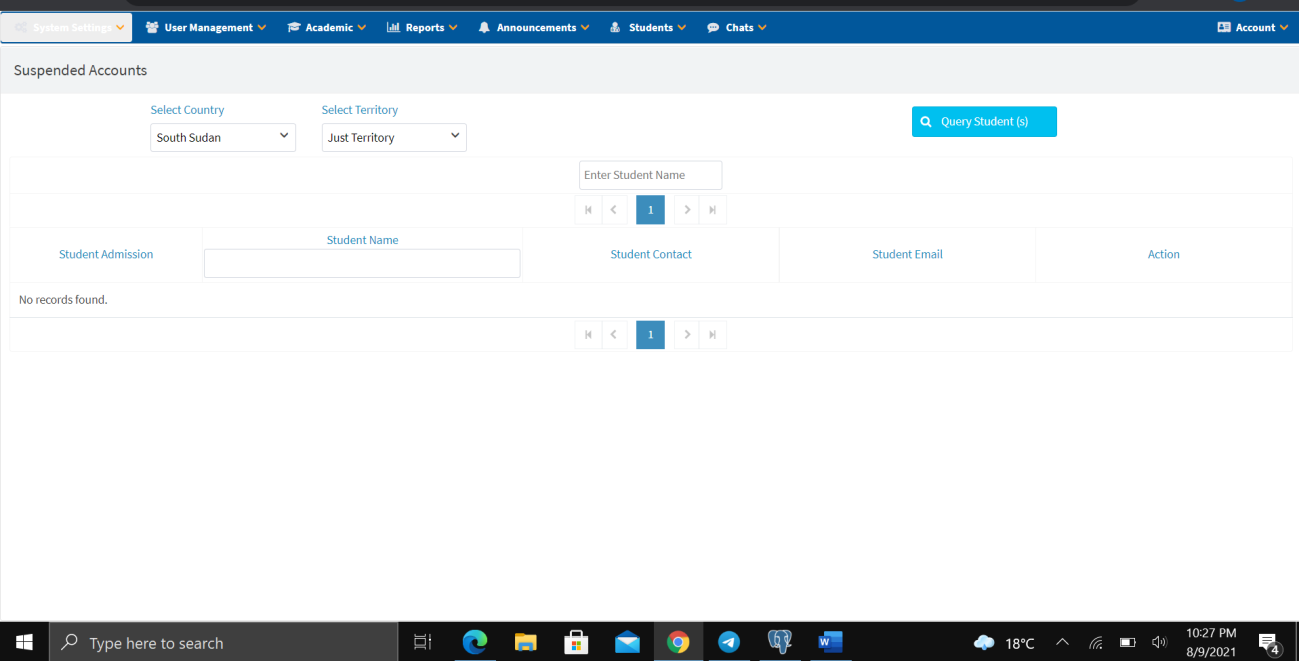
Task: Select page 1 in the top paginator
Action: click(x=650, y=210)
